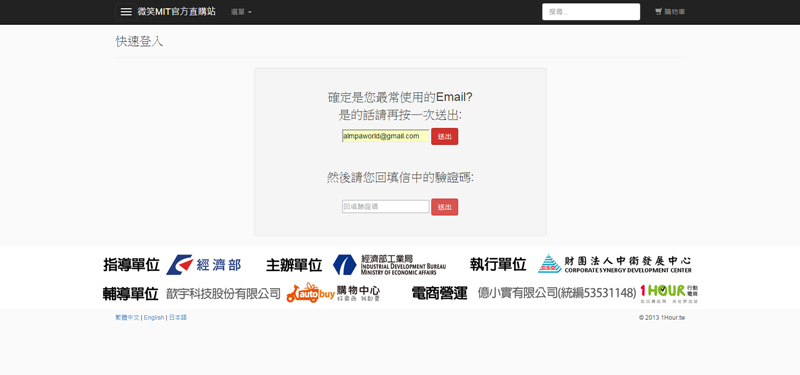The image size is (800, 375).
Task: Click the 回填驗證碼 verification code field
Action: pos(385,207)
